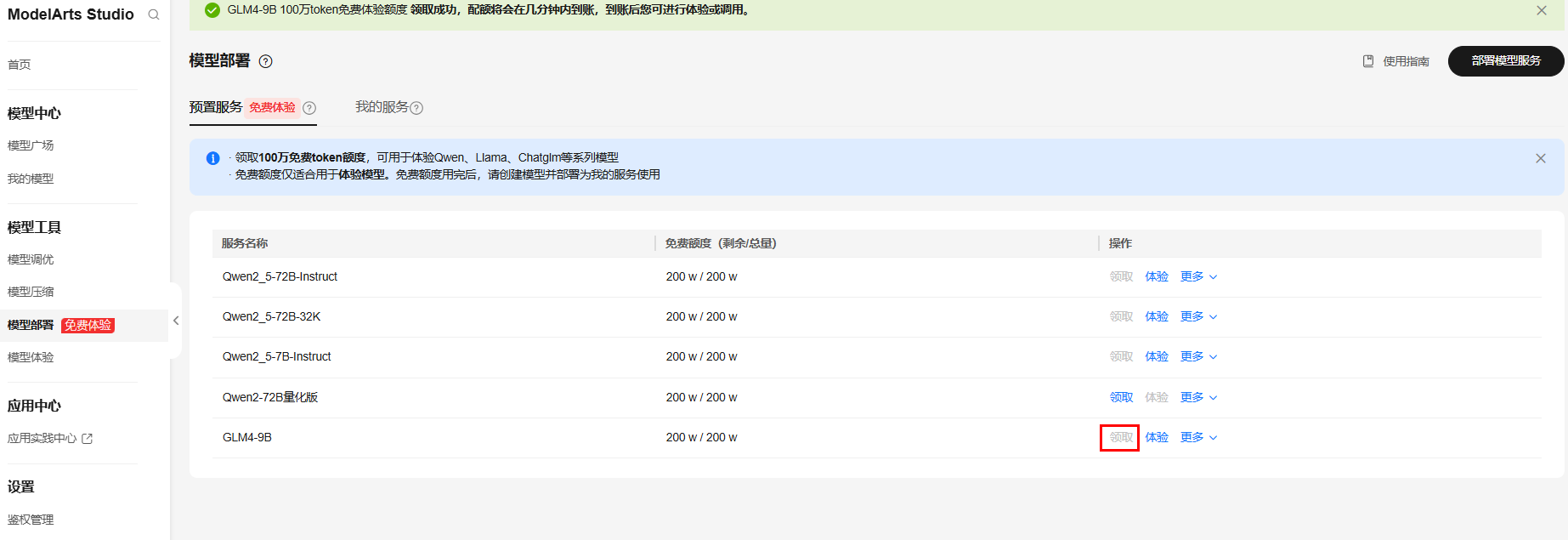
Task: Open 模型压缩 in the sidebar
Action: [x=31, y=292]
